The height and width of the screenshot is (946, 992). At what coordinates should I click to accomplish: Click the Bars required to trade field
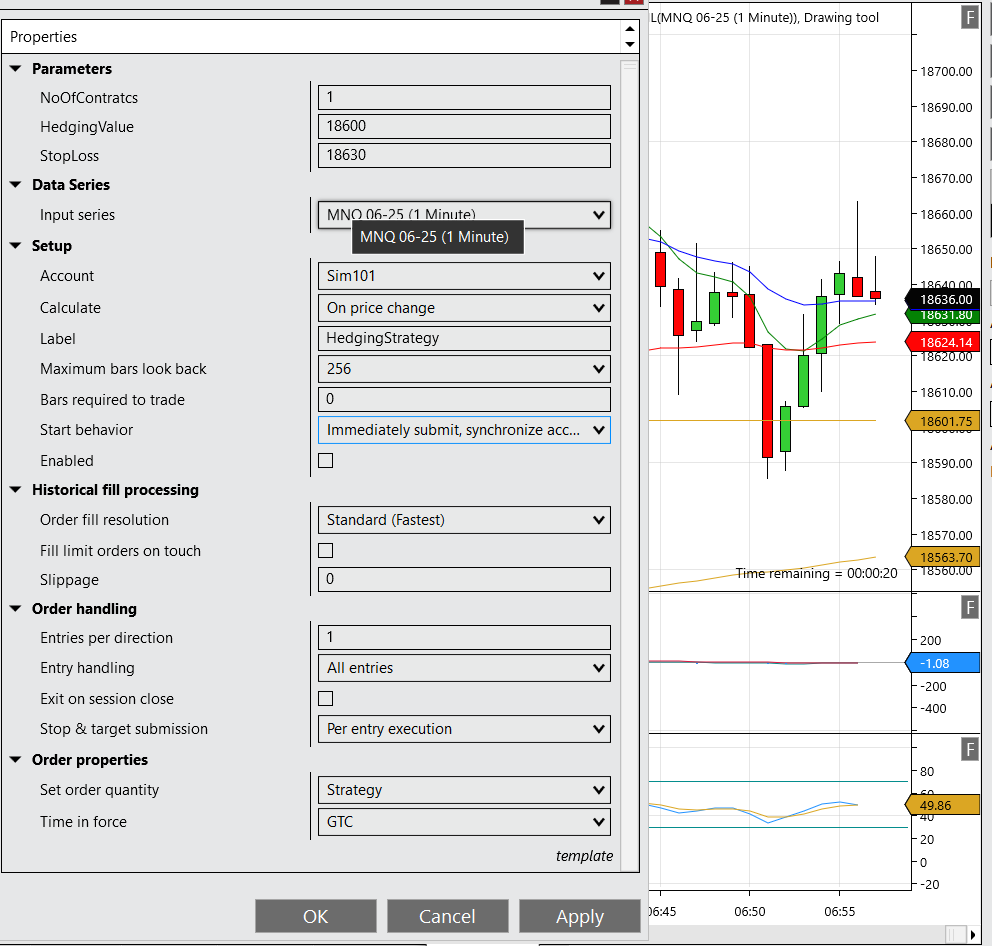tap(464, 399)
